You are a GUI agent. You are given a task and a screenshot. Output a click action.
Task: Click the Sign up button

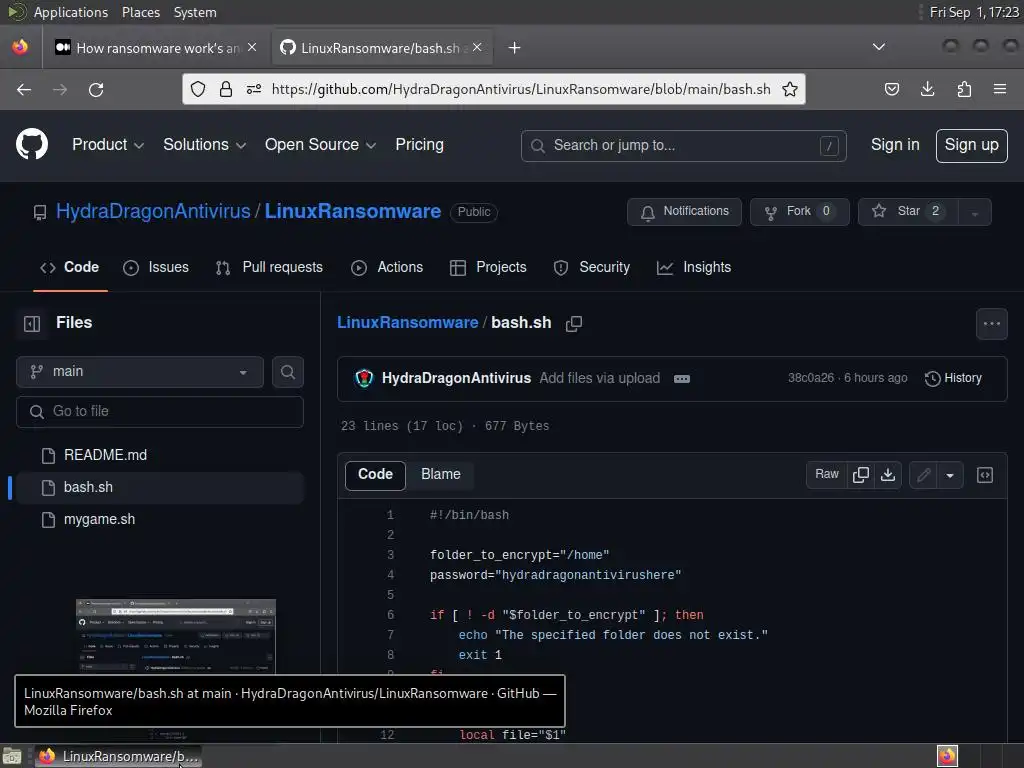tap(972, 145)
